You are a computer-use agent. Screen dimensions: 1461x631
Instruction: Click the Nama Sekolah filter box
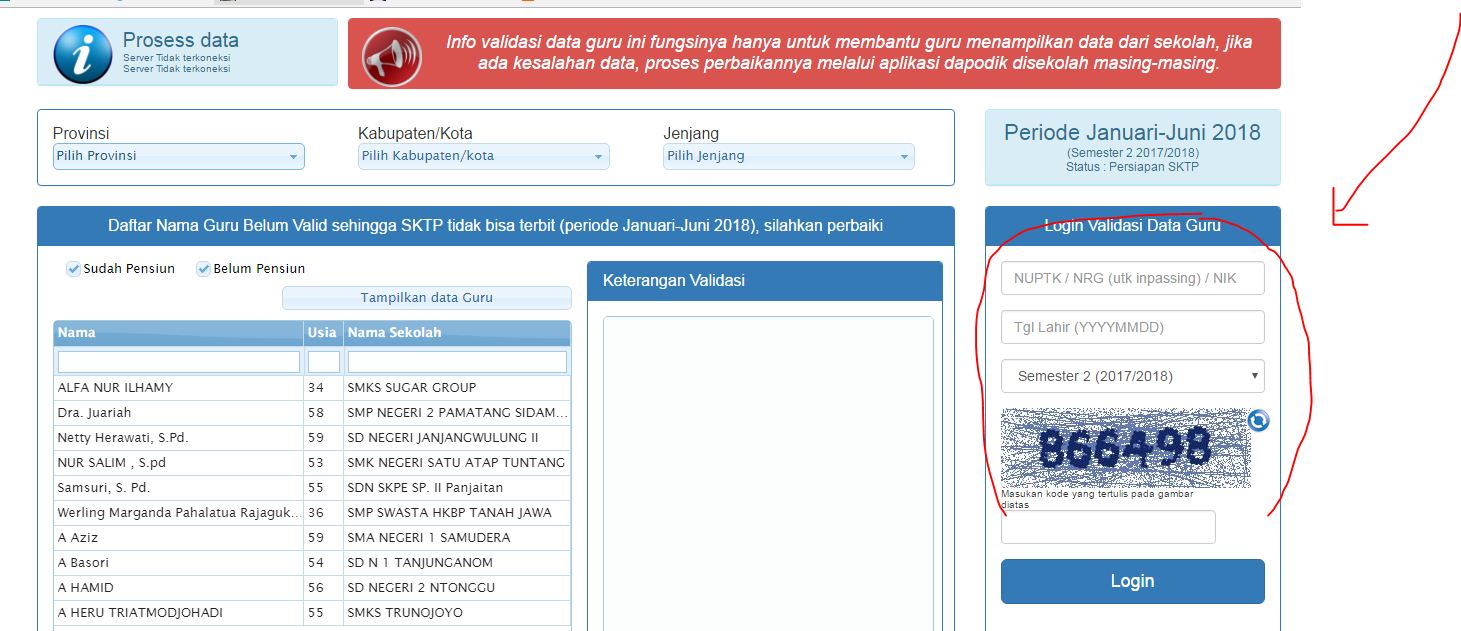[457, 362]
